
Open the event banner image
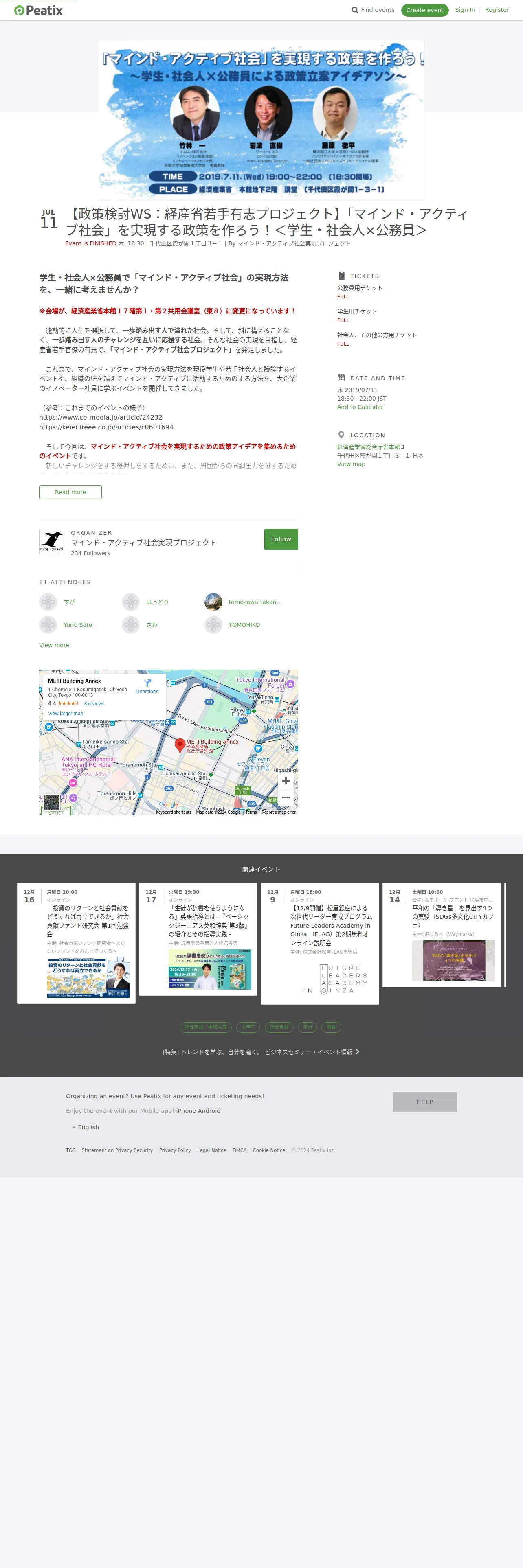click(261, 119)
